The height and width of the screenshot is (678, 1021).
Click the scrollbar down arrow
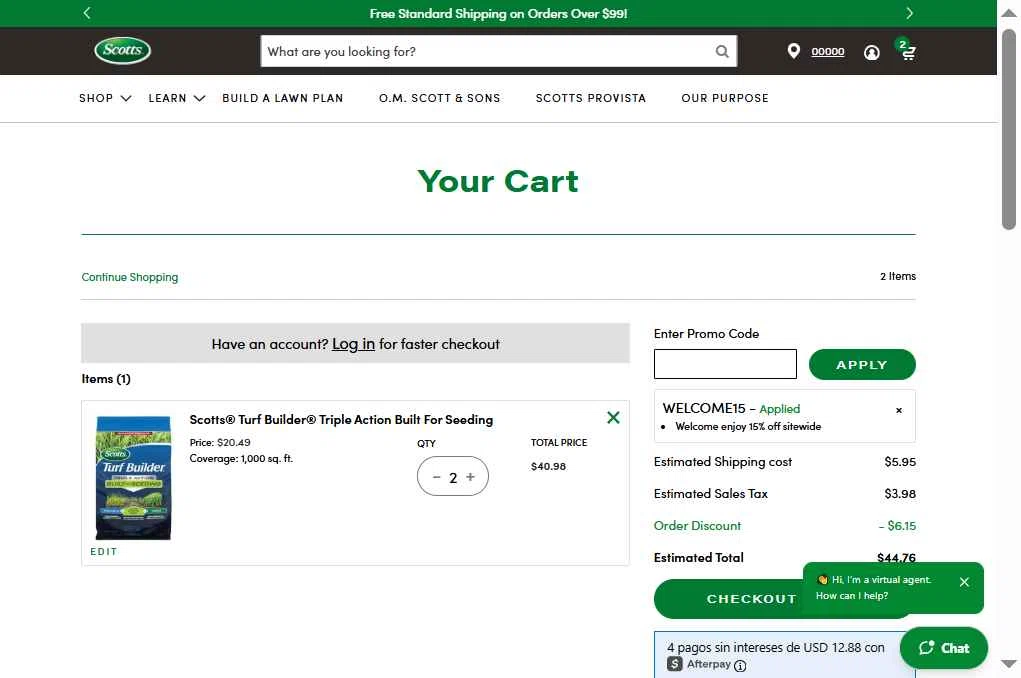(x=1009, y=664)
